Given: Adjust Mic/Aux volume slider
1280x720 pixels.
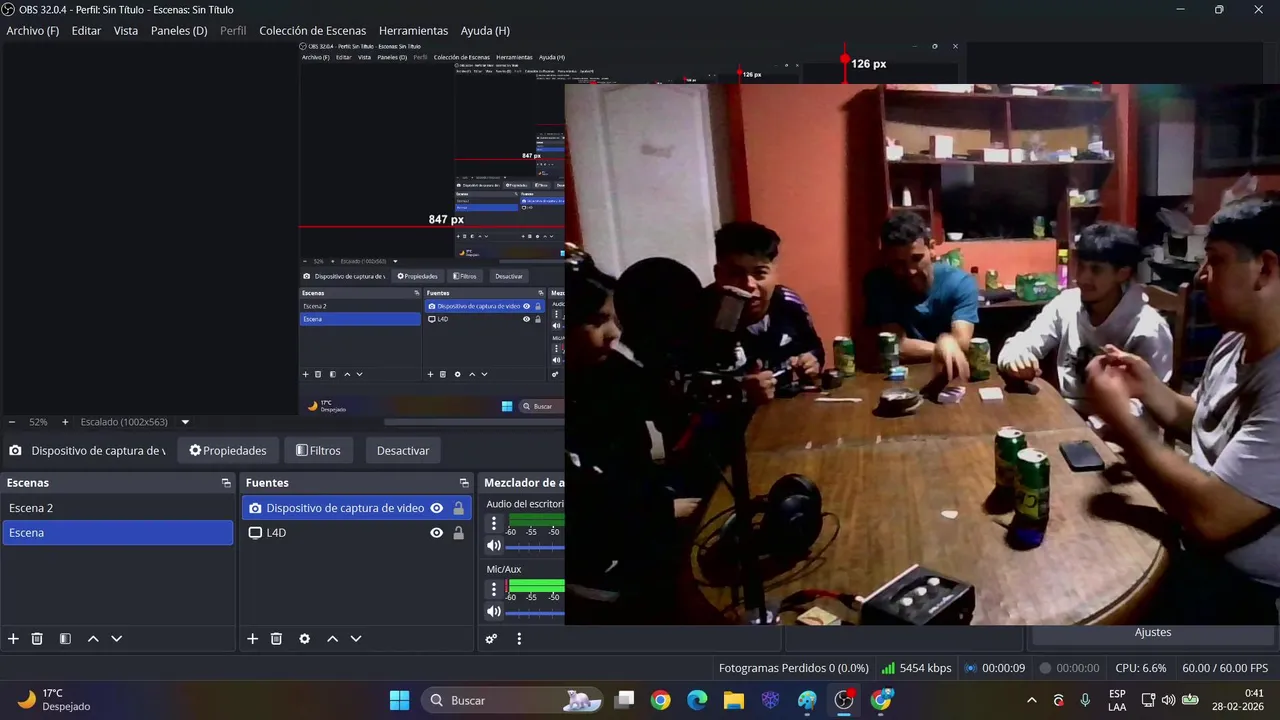Looking at the screenshot, I should (535, 612).
